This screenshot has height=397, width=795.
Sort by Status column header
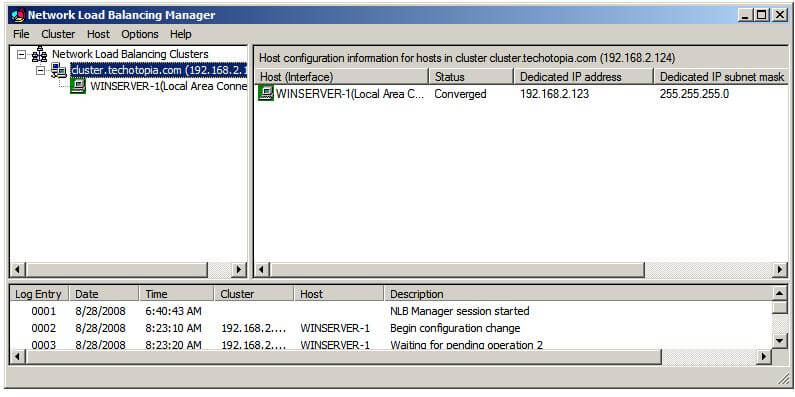tap(472, 77)
